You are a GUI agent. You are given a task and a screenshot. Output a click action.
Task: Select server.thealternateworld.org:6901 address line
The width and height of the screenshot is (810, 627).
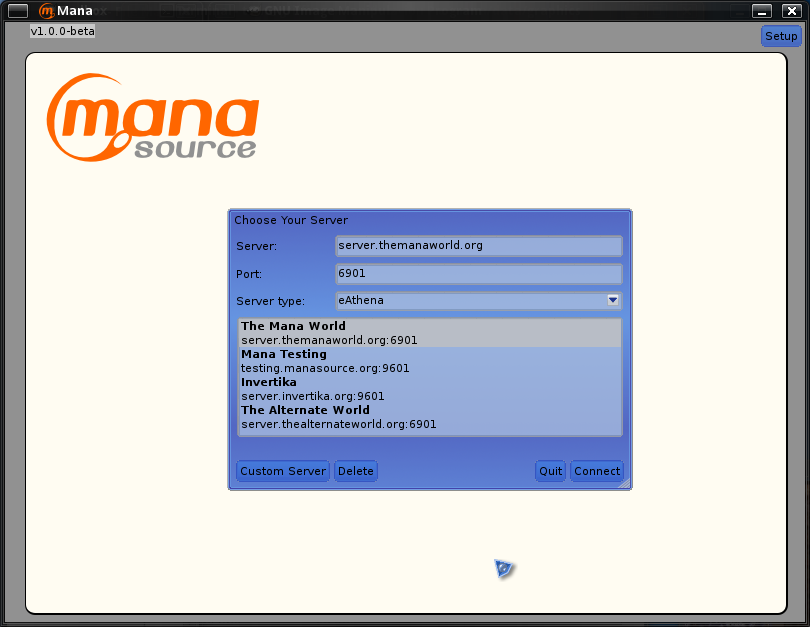pyautogui.click(x=338, y=424)
